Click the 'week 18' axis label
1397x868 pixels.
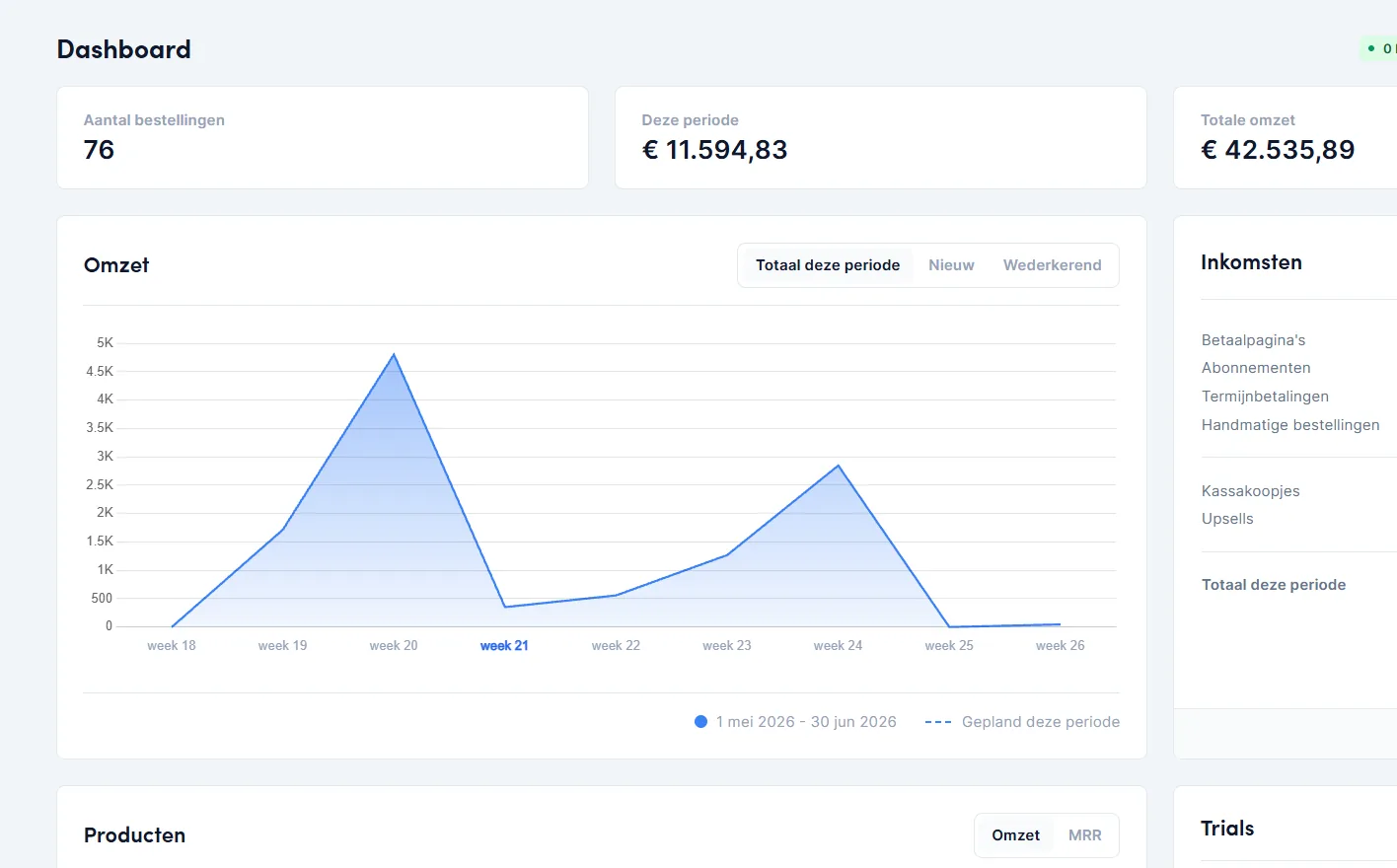coord(172,646)
